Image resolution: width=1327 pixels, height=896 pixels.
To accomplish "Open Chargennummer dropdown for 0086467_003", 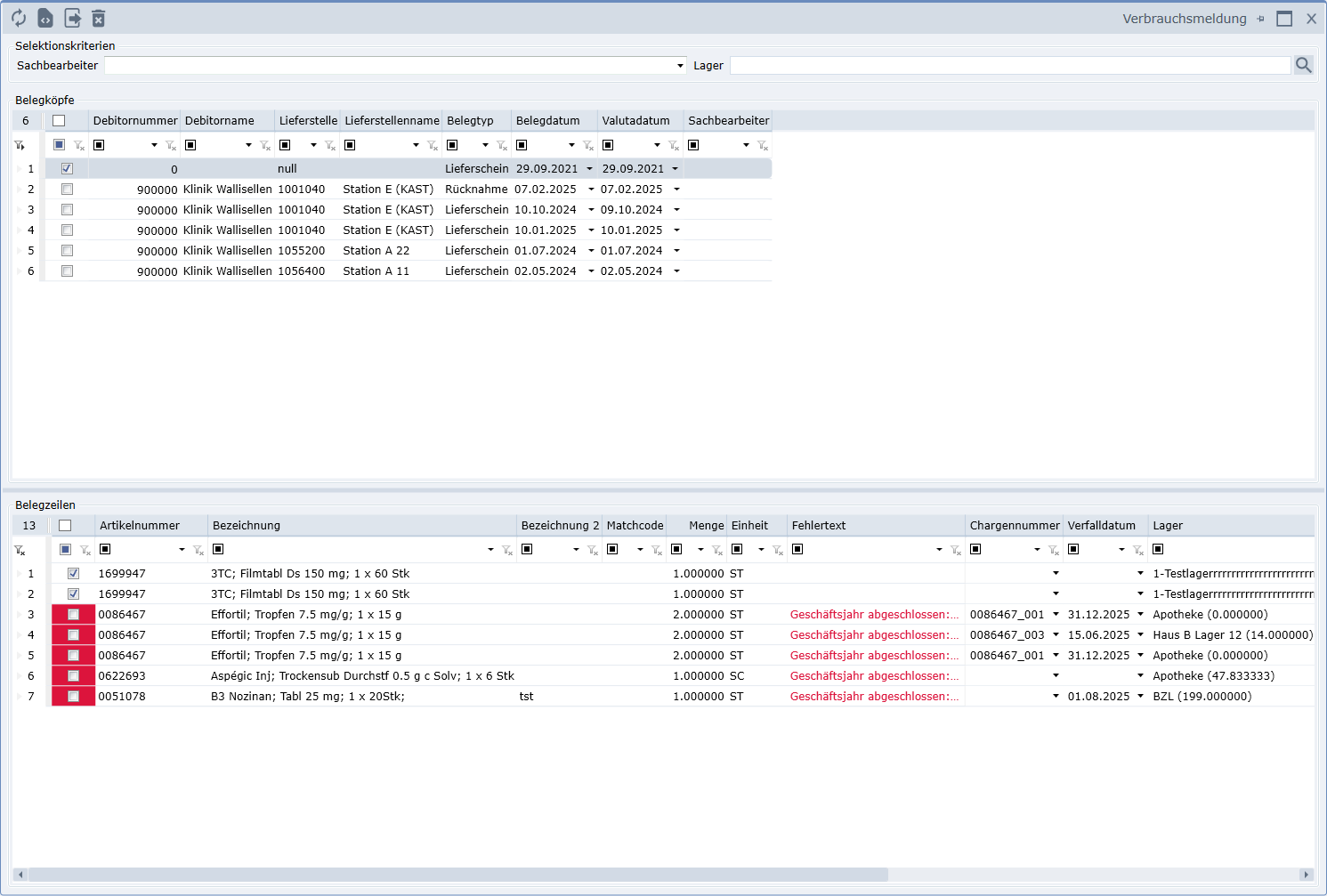I will [x=1056, y=635].
